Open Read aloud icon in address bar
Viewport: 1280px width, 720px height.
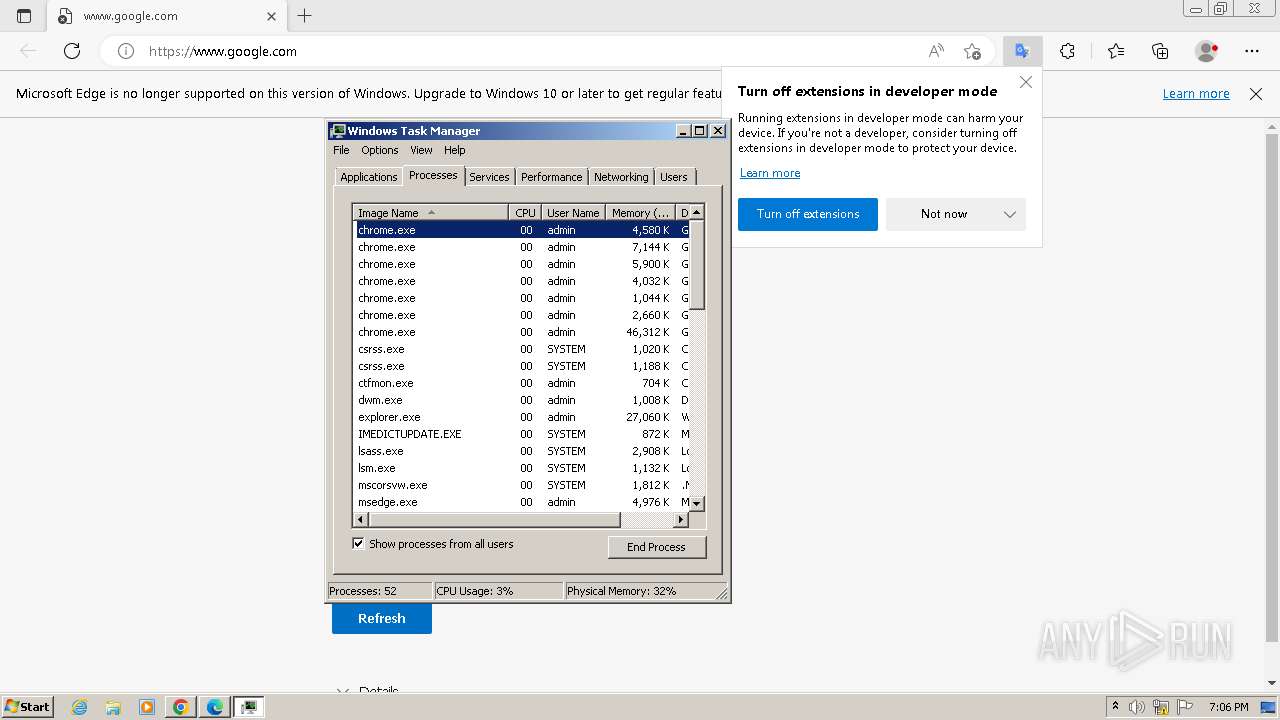click(x=936, y=51)
